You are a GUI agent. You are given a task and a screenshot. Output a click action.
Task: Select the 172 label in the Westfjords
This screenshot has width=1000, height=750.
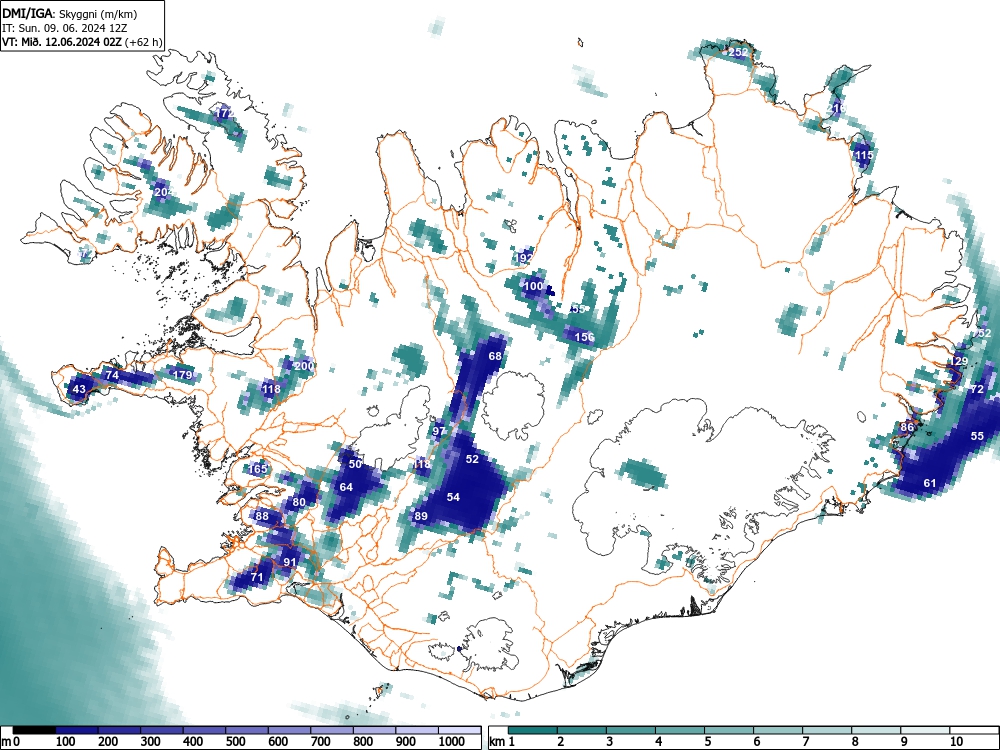pos(224,114)
